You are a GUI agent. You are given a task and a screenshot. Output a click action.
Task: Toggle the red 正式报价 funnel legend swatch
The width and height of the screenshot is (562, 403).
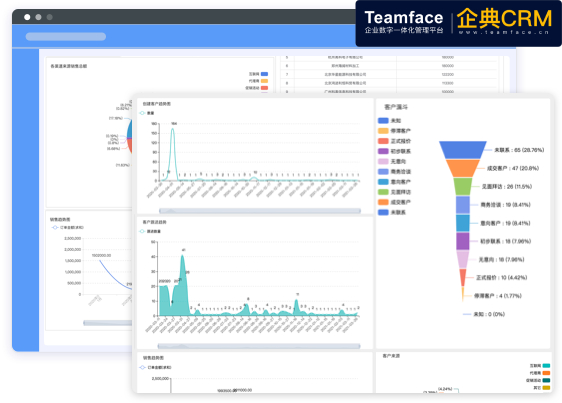[383, 141]
